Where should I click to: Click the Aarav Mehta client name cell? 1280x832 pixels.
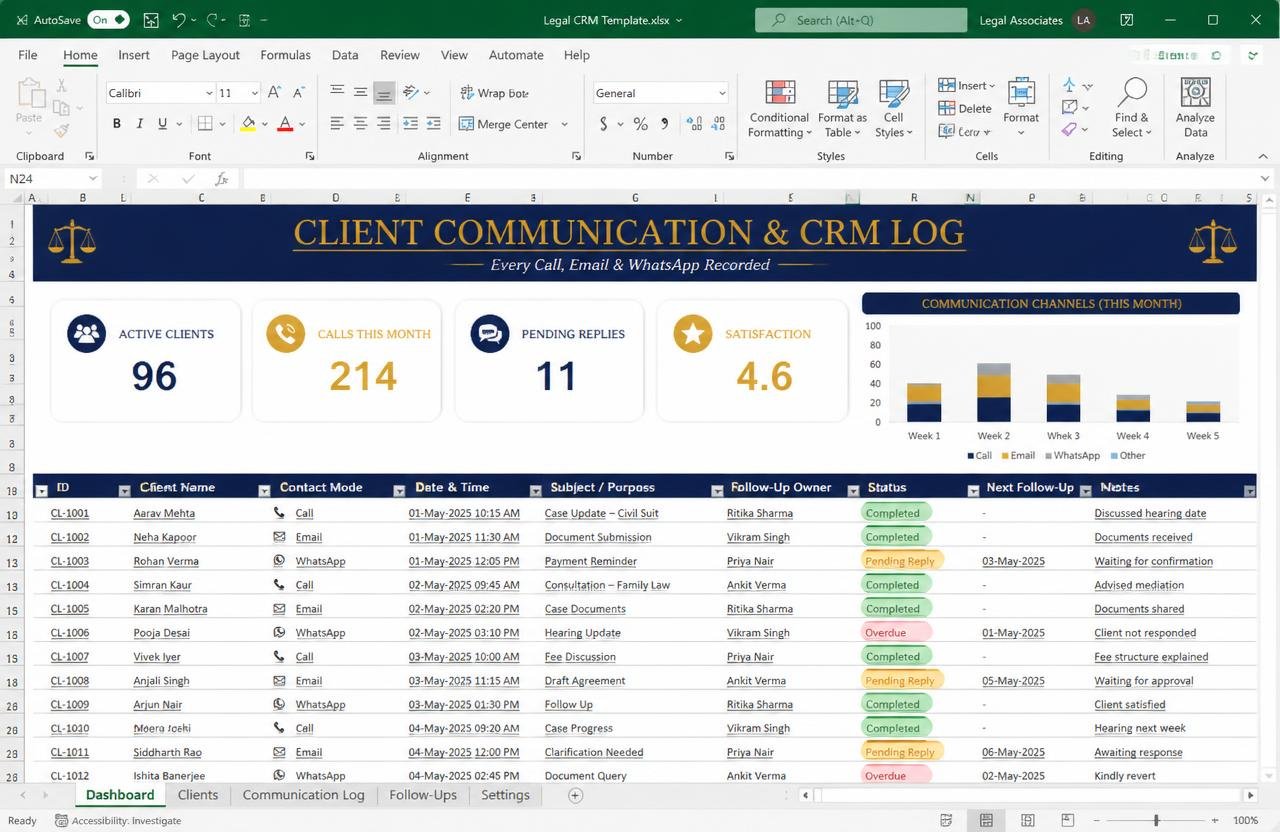(x=164, y=513)
